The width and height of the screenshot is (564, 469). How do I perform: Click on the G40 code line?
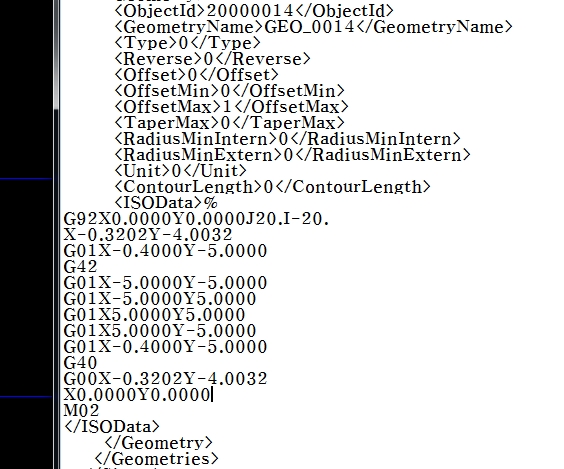pos(80,363)
